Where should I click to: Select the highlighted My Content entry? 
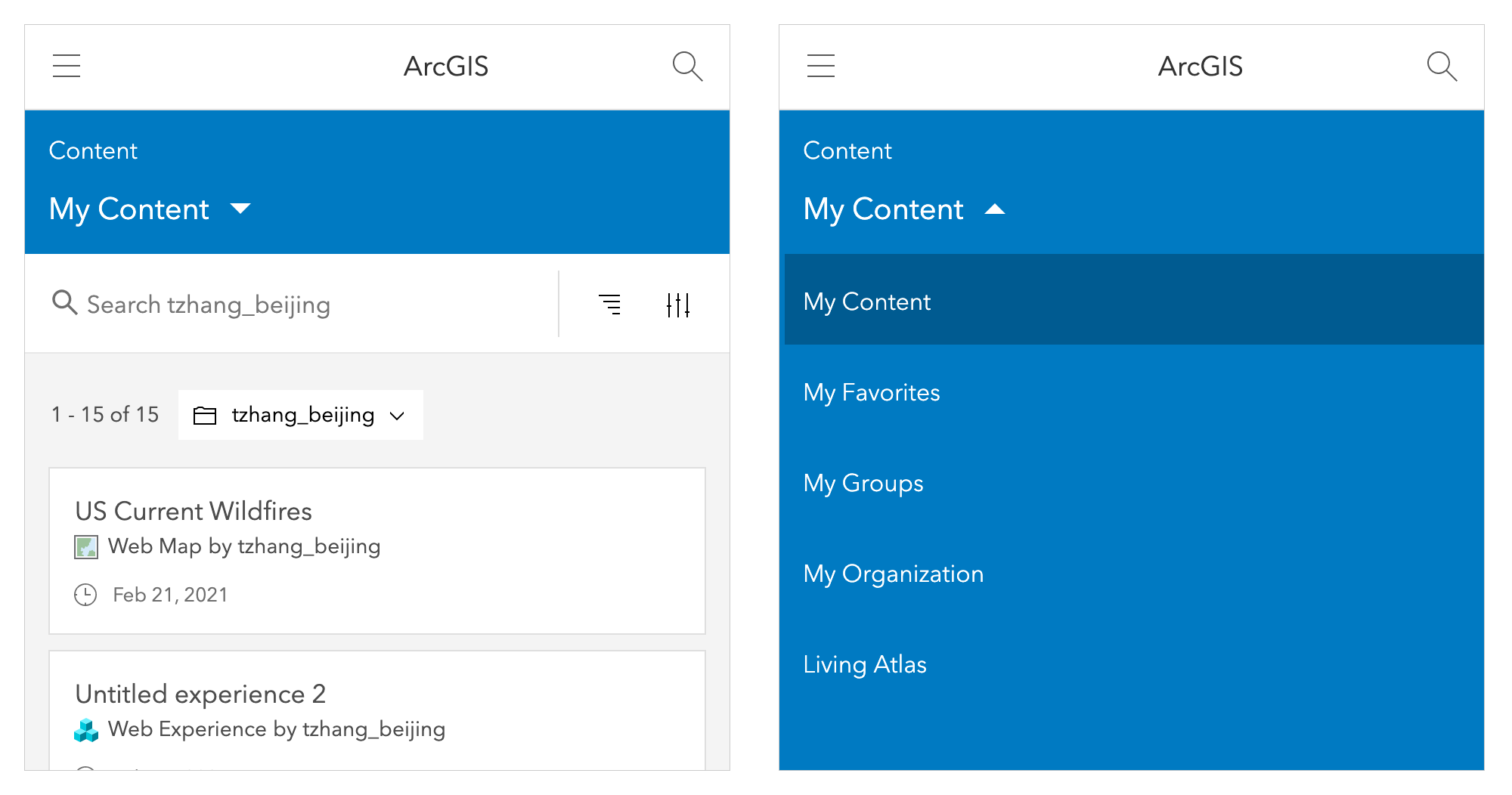coord(866,301)
